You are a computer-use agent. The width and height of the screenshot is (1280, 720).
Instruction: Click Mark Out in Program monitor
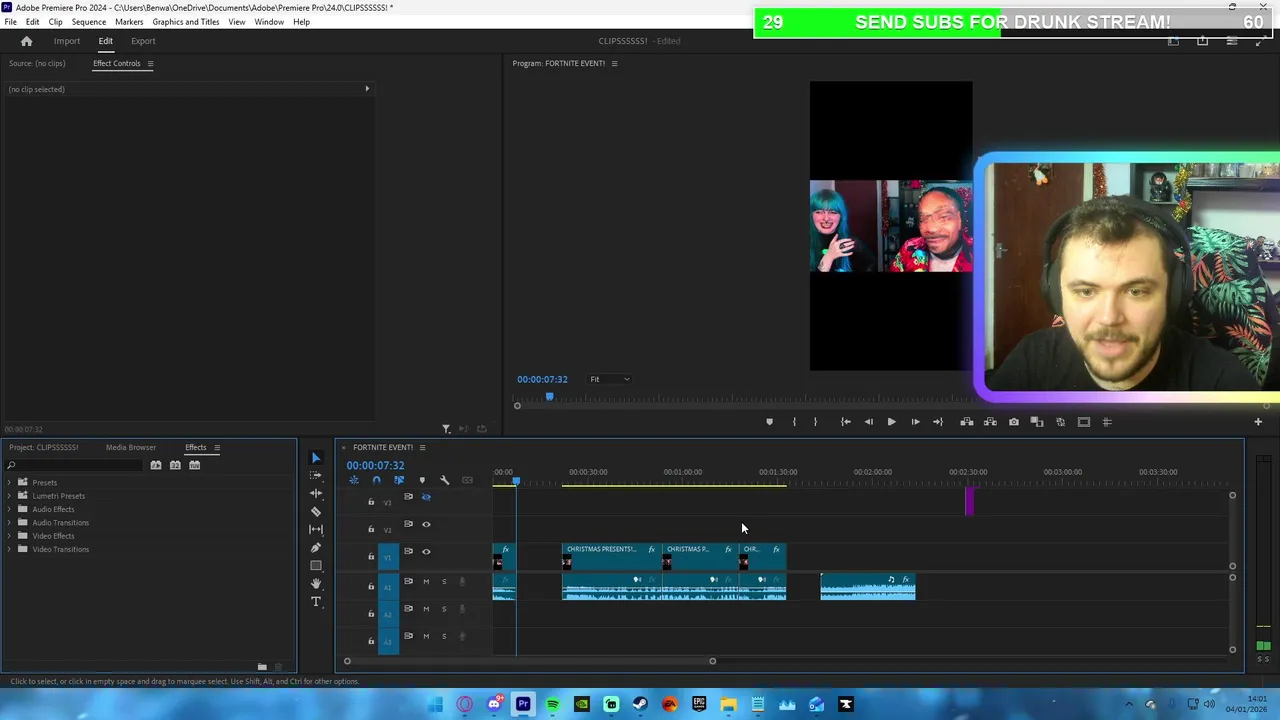[815, 422]
